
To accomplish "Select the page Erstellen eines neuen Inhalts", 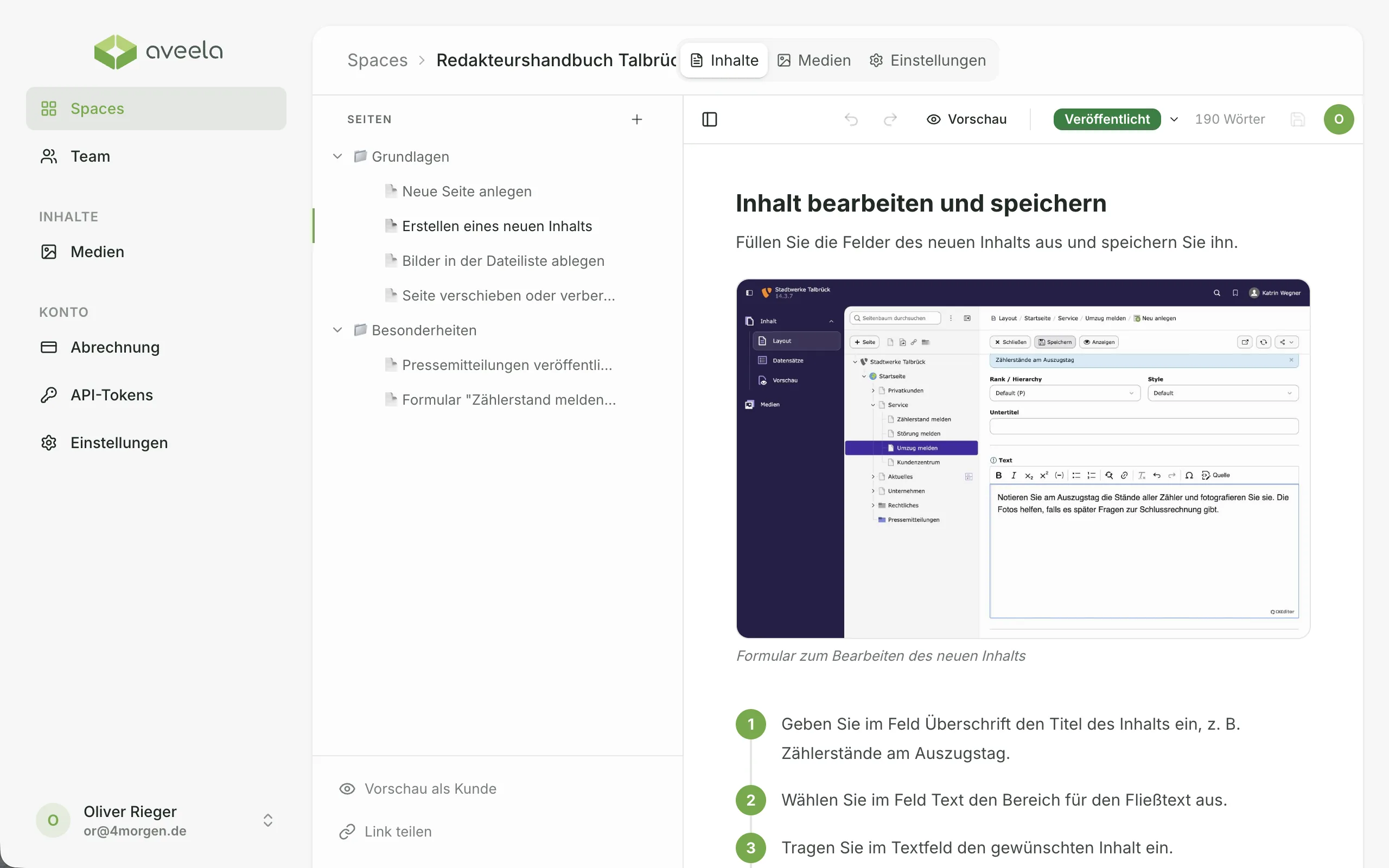I will [x=497, y=226].
